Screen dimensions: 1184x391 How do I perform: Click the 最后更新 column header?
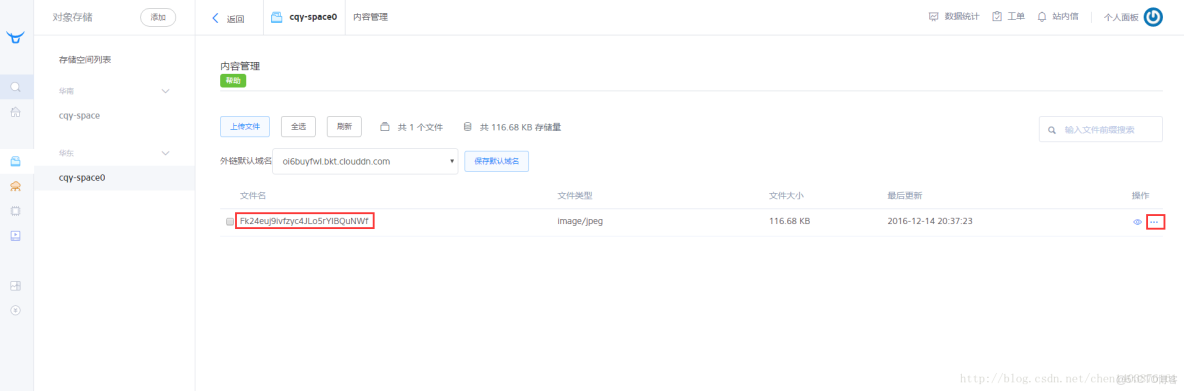tap(905, 196)
